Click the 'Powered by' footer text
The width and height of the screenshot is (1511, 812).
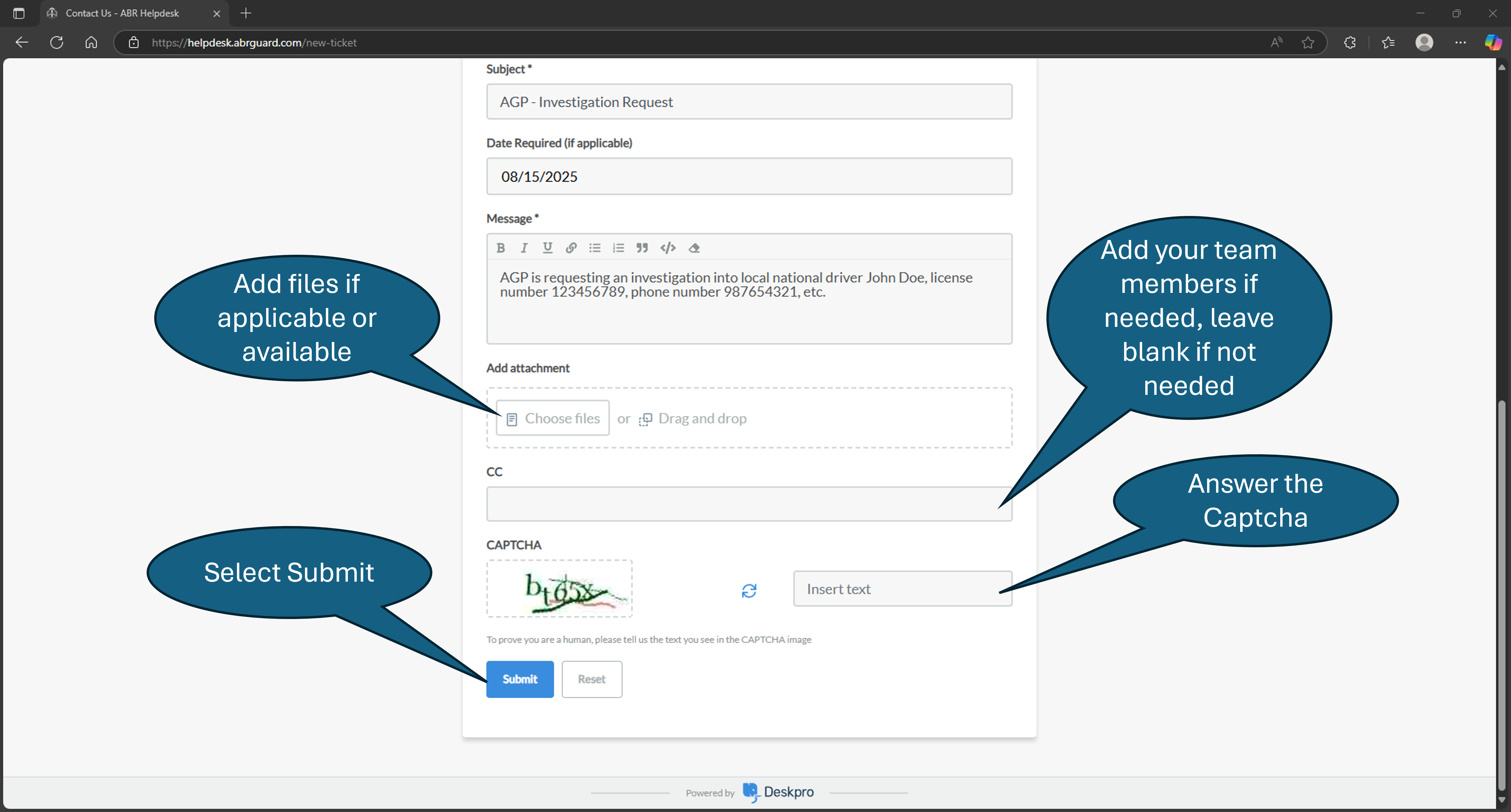click(710, 793)
